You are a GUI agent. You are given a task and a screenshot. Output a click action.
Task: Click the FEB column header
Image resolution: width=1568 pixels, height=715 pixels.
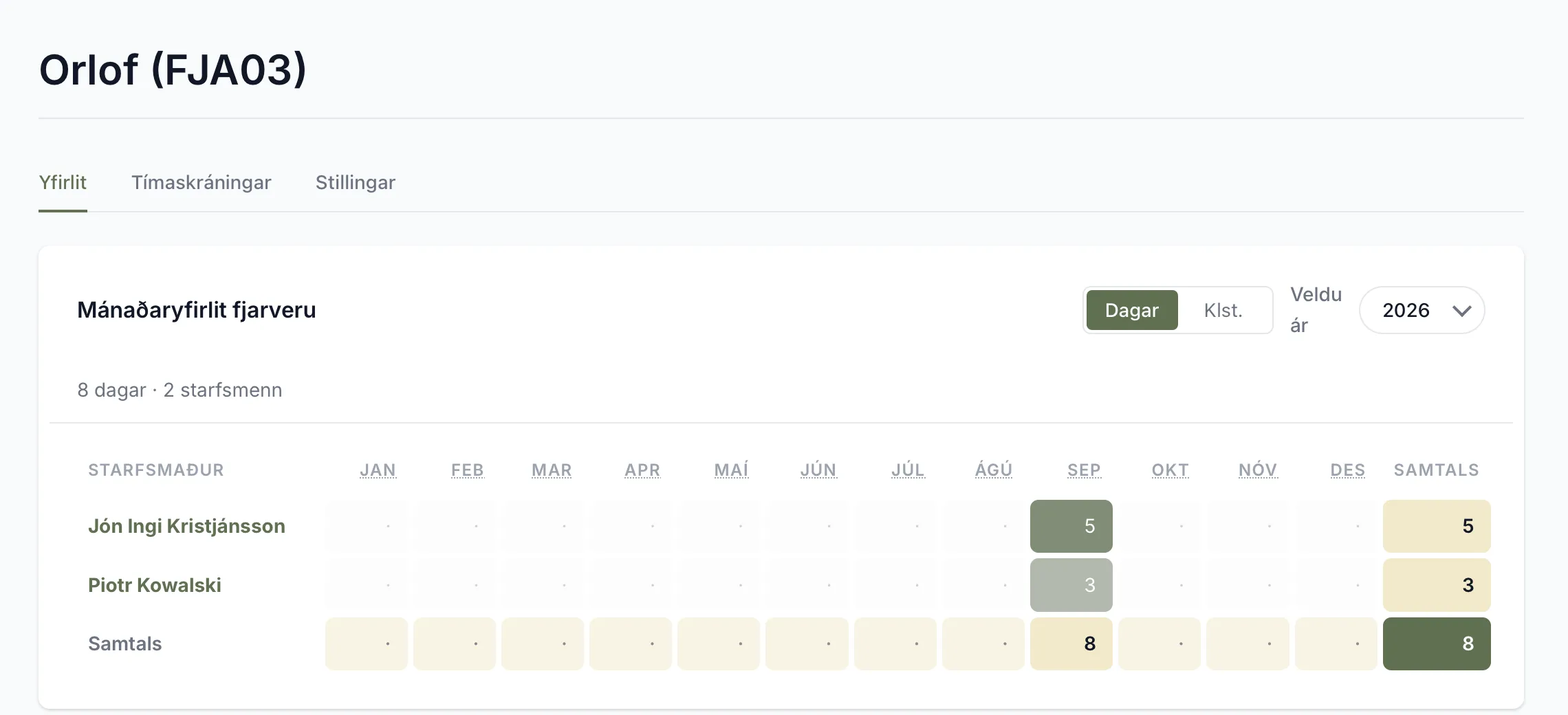tap(468, 470)
